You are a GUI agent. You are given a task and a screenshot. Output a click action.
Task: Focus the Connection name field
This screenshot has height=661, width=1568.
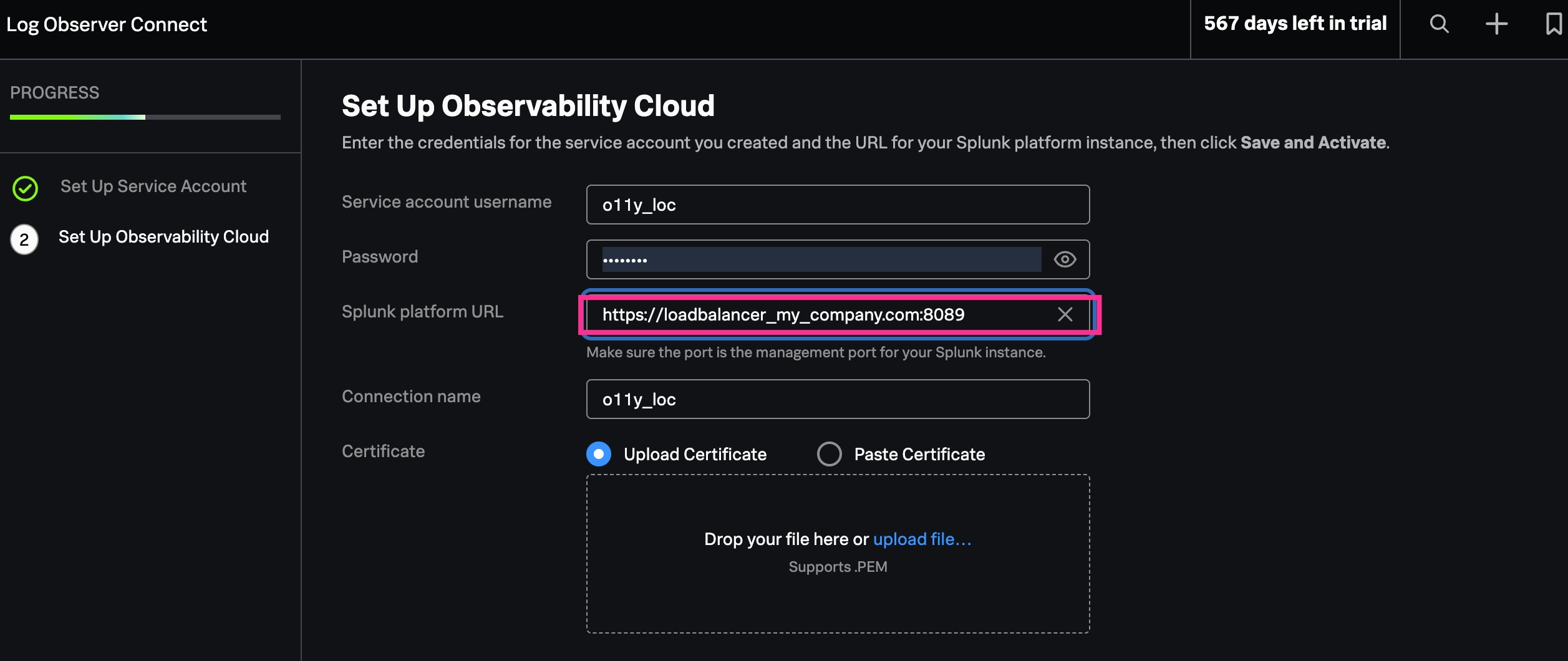pos(838,399)
